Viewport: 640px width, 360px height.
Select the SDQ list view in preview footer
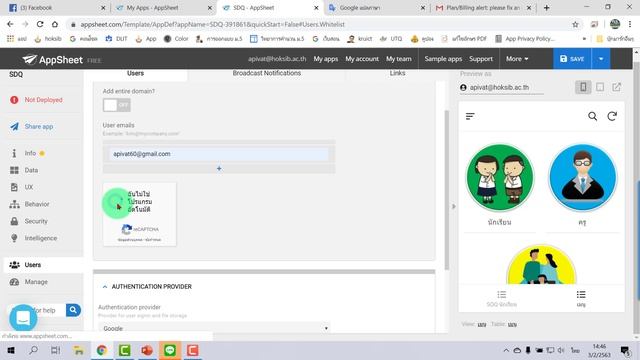click(x=502, y=299)
